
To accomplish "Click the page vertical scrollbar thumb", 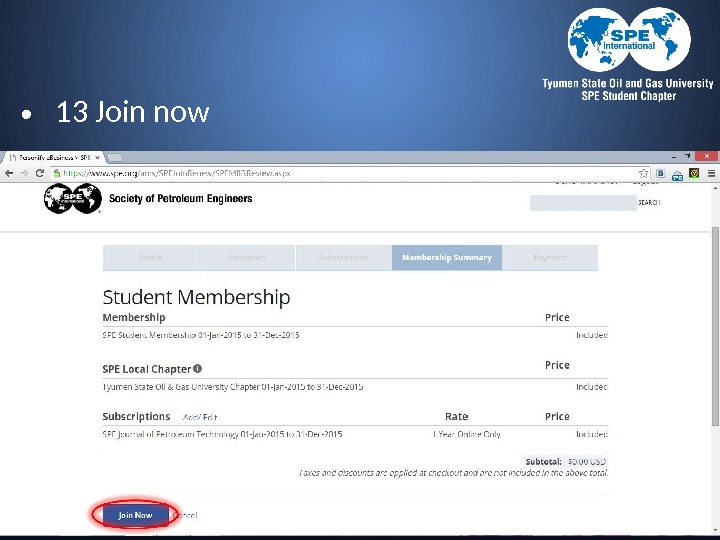I will click(x=715, y=327).
